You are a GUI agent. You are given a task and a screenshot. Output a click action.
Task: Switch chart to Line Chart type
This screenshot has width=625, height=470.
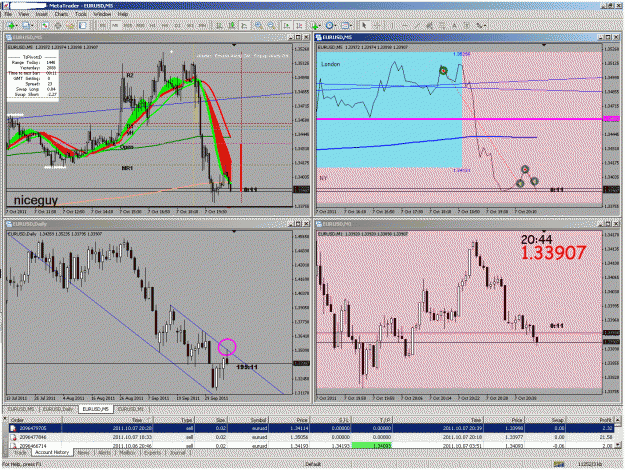(x=244, y=26)
